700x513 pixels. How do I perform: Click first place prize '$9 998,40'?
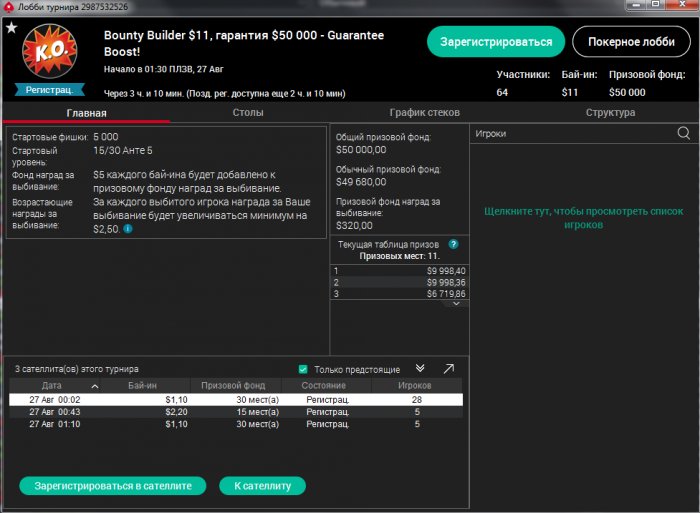(x=446, y=271)
